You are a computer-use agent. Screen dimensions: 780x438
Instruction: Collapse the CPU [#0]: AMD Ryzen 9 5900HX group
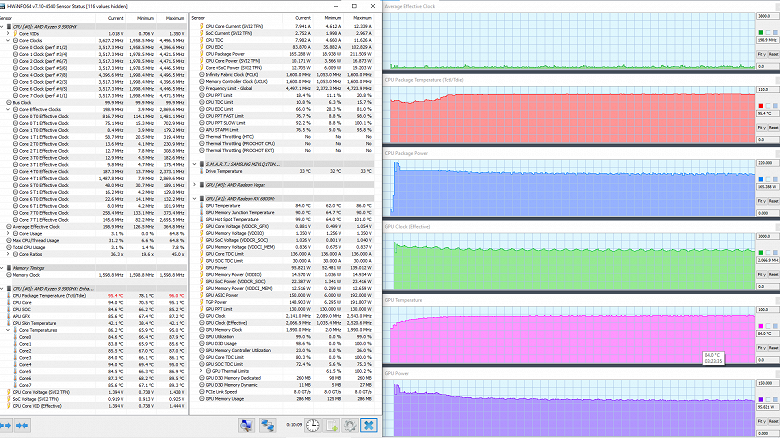[2, 26]
